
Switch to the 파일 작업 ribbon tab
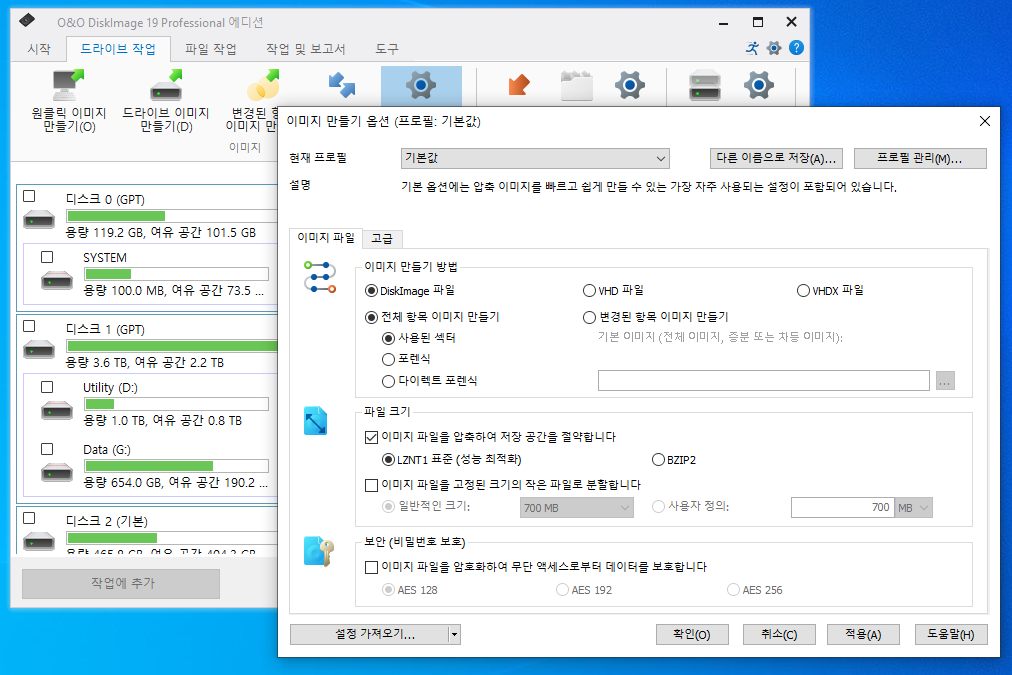coord(210,49)
